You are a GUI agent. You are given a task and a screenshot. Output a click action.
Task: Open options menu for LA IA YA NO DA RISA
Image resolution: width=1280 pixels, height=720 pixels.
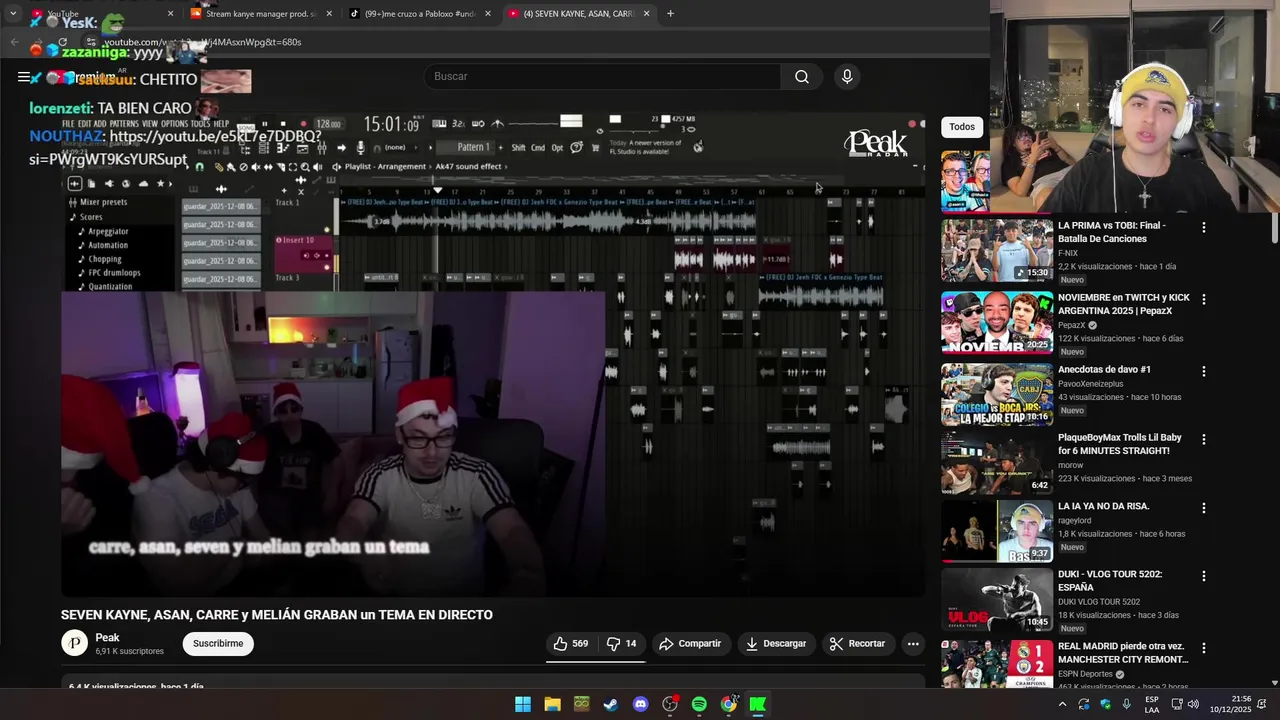tap(1204, 508)
